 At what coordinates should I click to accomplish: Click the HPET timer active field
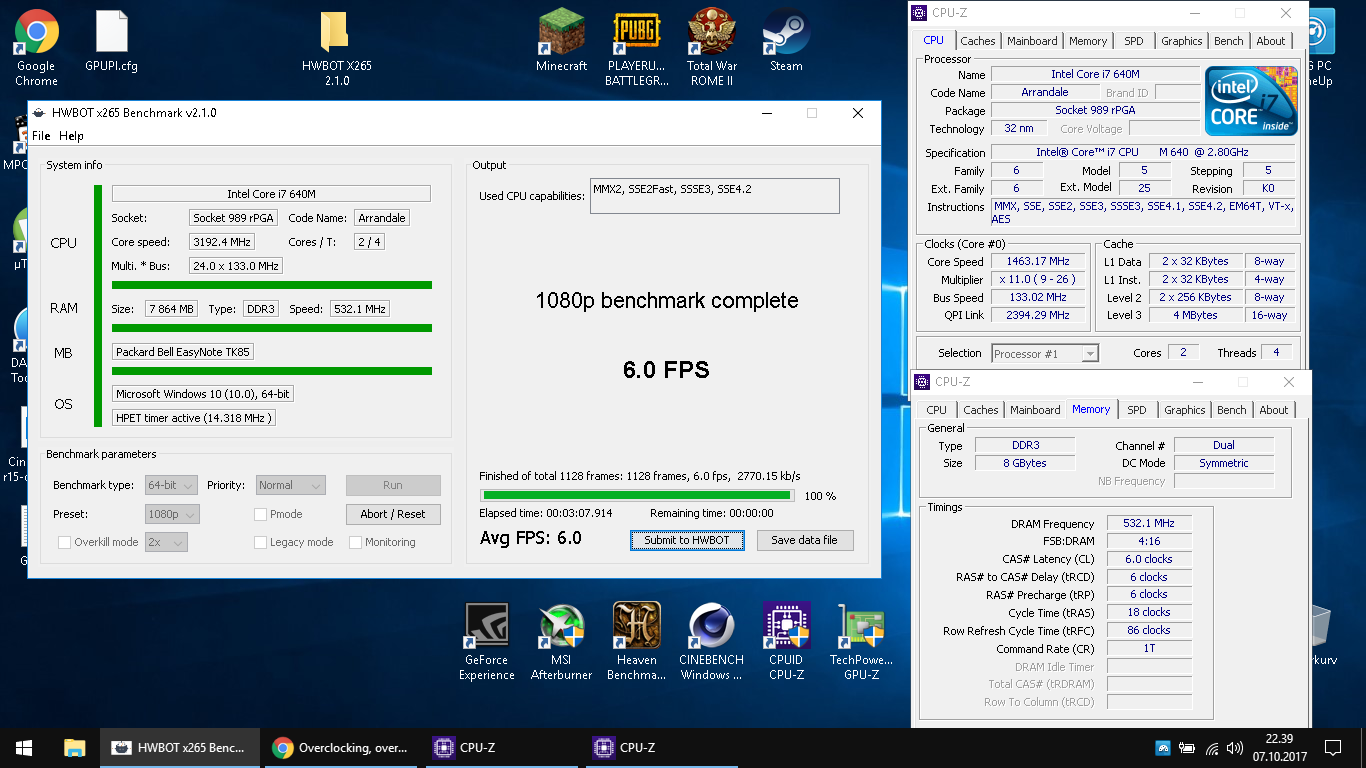[x=193, y=418]
